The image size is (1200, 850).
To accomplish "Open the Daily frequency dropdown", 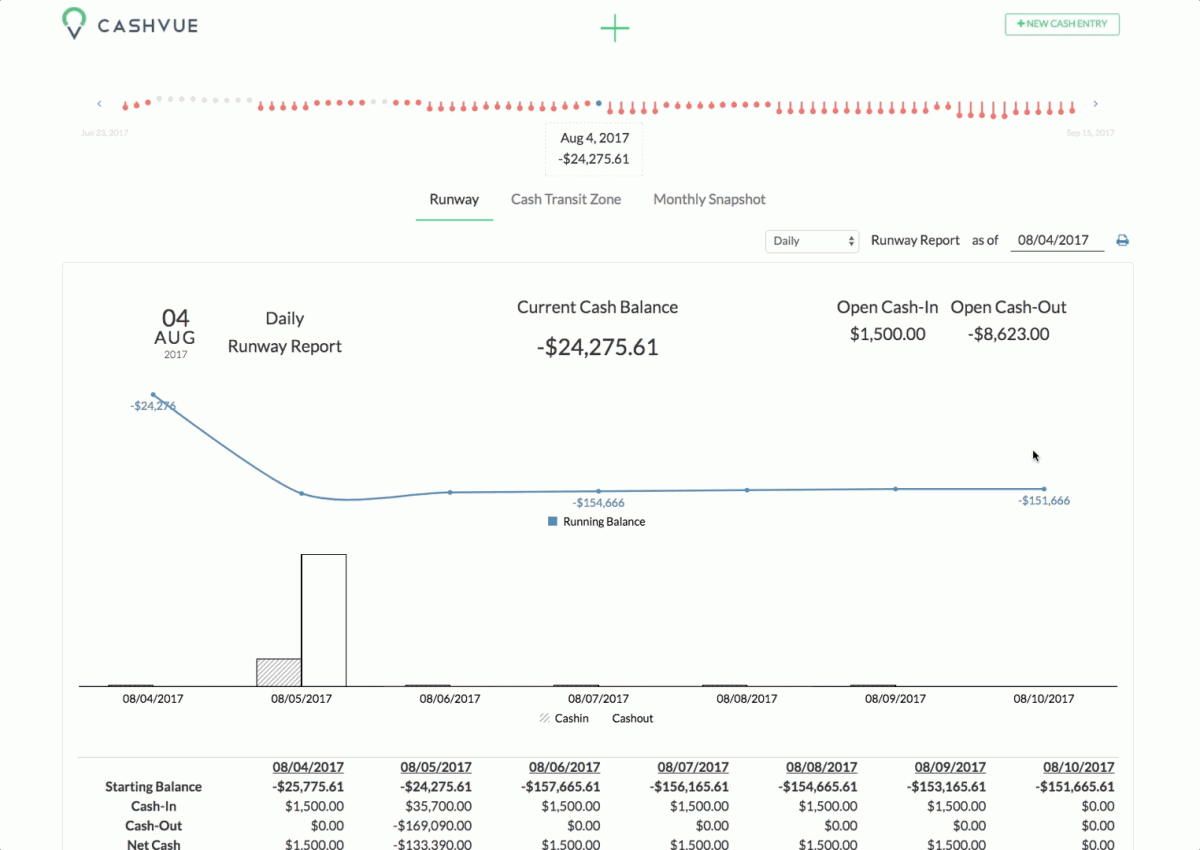I will (x=810, y=241).
